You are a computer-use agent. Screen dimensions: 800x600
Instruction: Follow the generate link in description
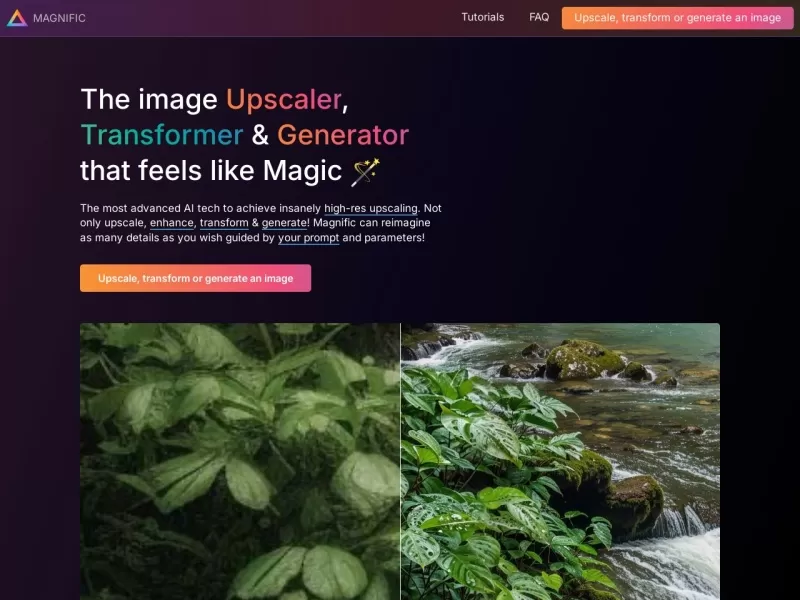tap(285, 223)
